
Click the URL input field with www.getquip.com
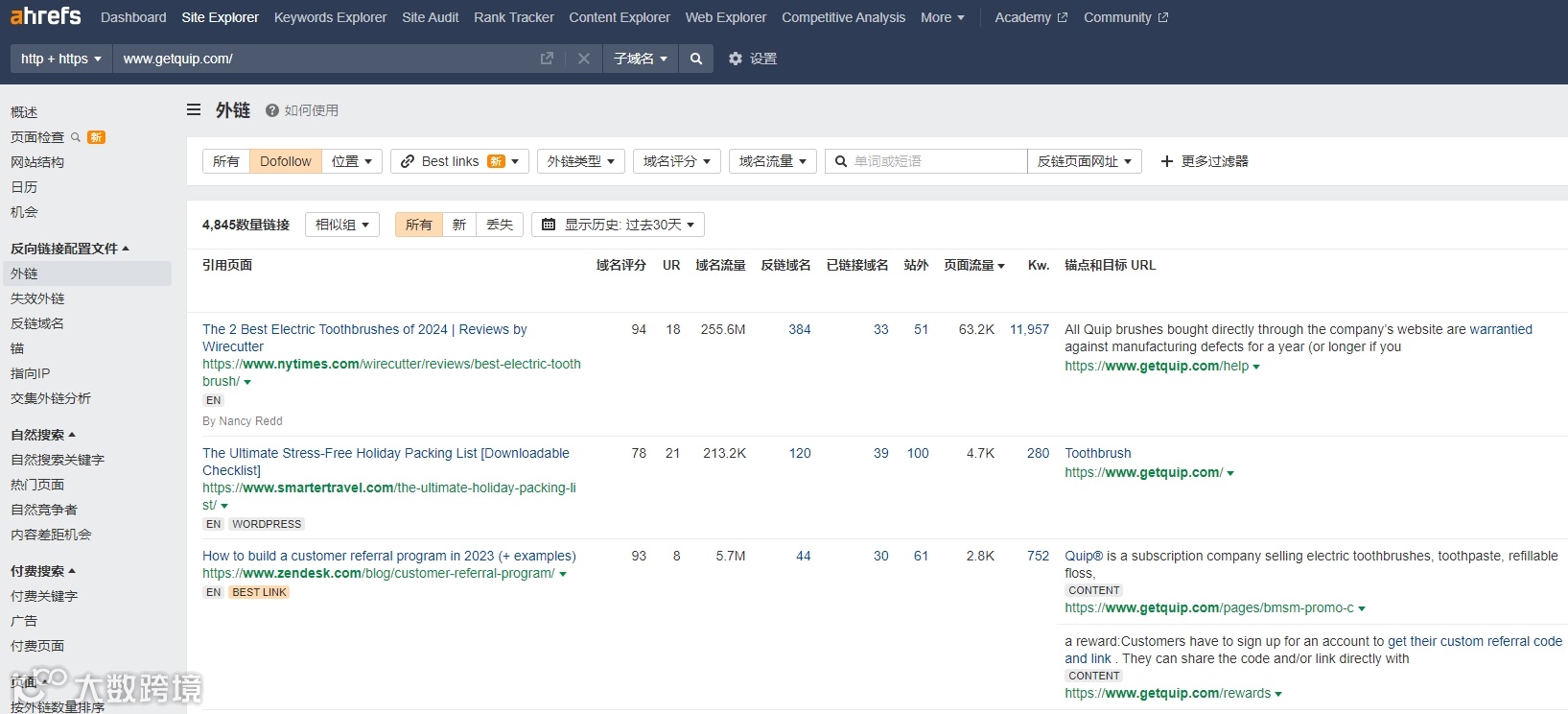[x=326, y=59]
